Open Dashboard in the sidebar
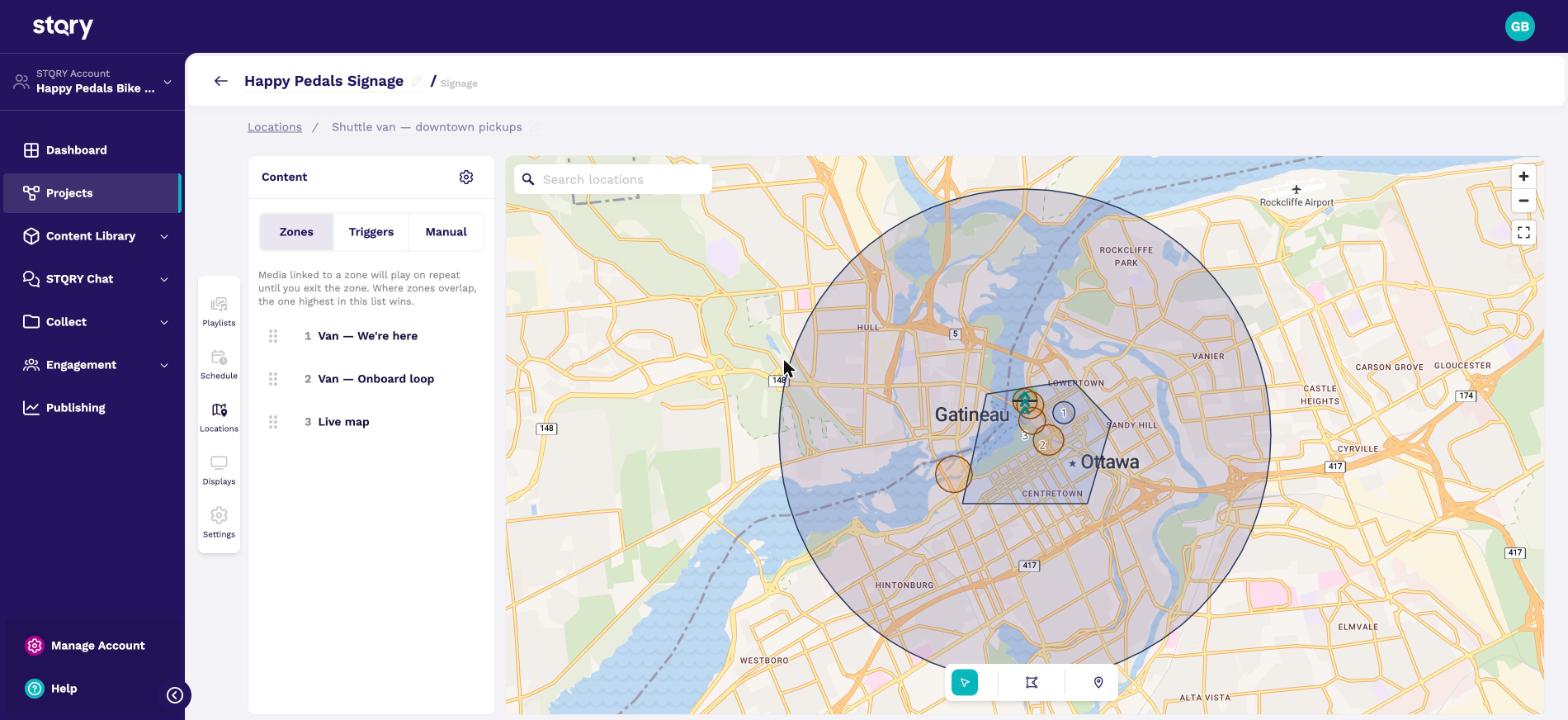Image resolution: width=1568 pixels, height=720 pixels. tap(92, 150)
